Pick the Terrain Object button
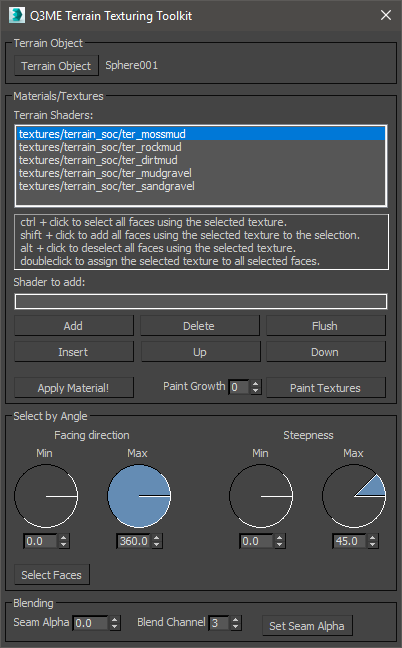402x648 pixels. click(x=56, y=66)
